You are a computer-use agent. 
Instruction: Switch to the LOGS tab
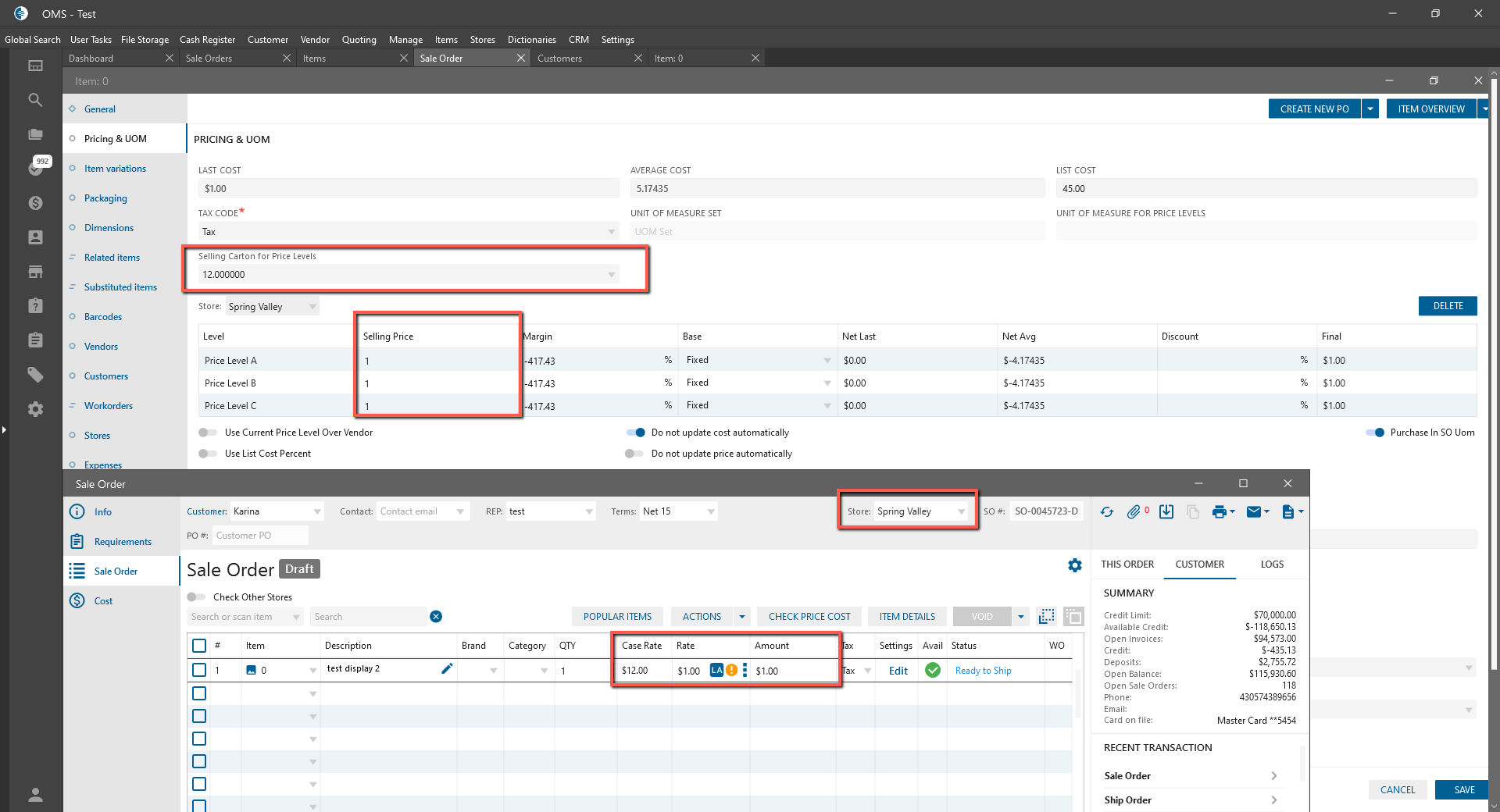(x=1272, y=564)
